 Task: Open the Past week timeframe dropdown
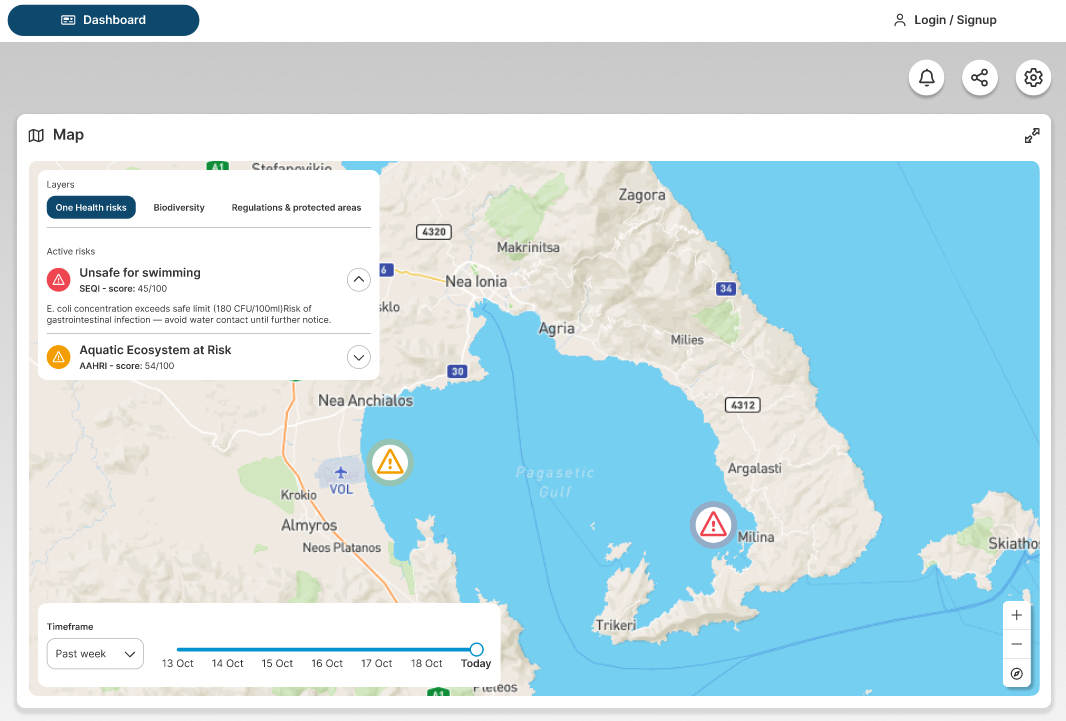(x=95, y=654)
